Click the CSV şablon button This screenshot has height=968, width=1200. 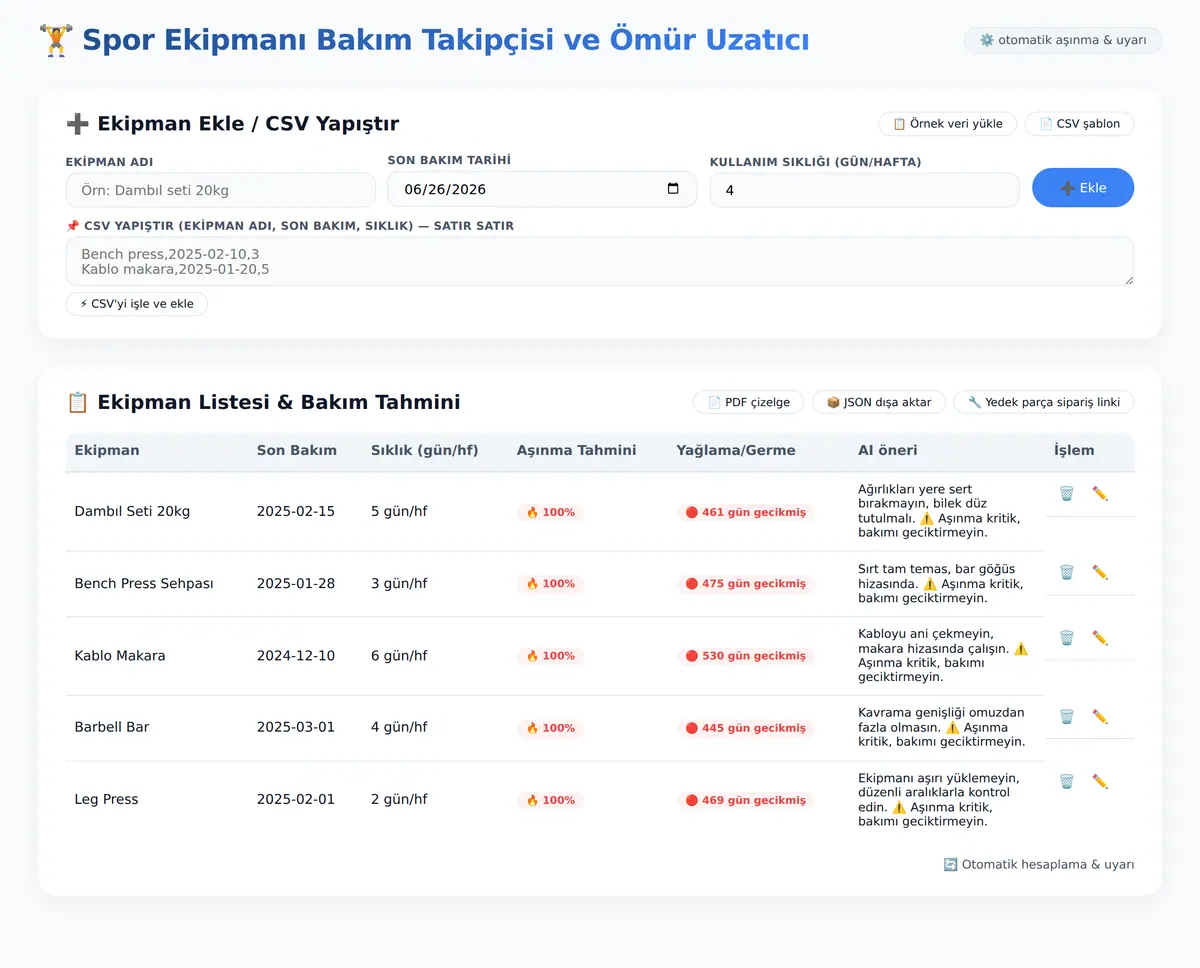point(1079,124)
